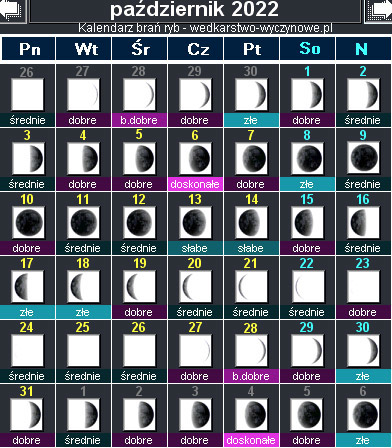392x448 pixels.
Task: Click 'średnie' rating under October 21
Action: [251, 312]
